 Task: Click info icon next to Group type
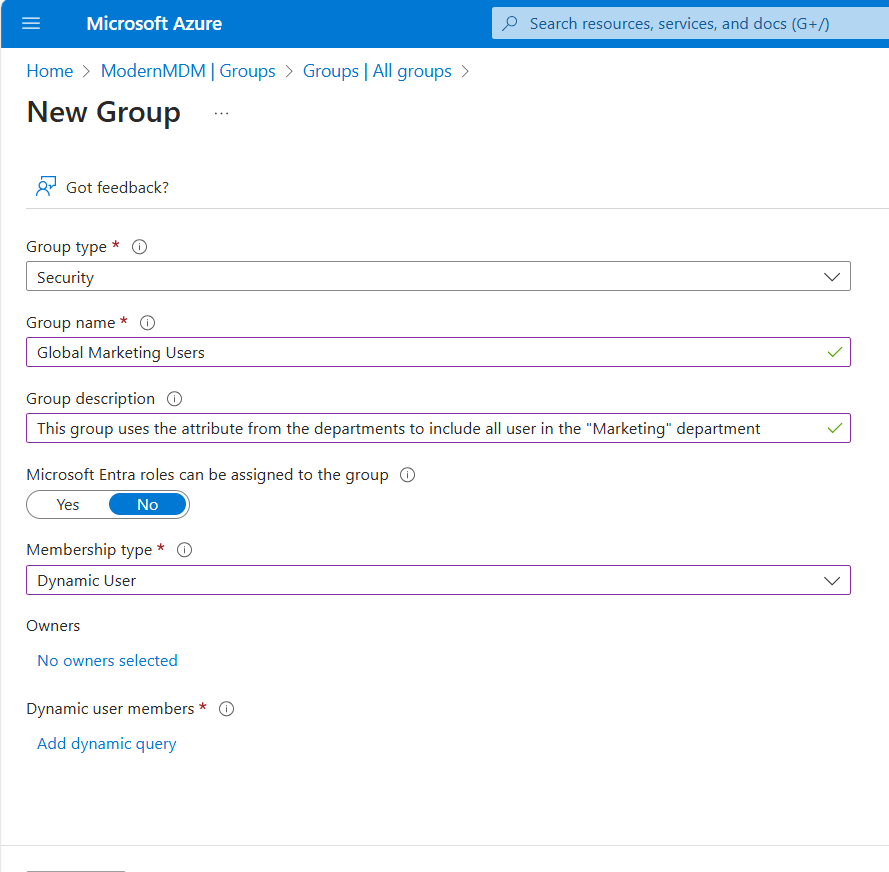[x=140, y=247]
